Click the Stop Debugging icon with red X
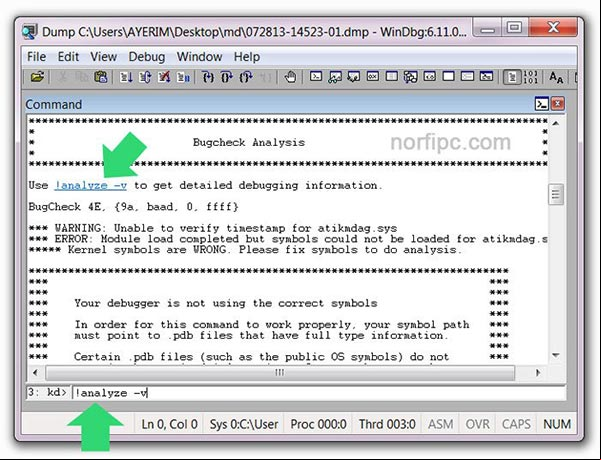 pyautogui.click(x=164, y=77)
